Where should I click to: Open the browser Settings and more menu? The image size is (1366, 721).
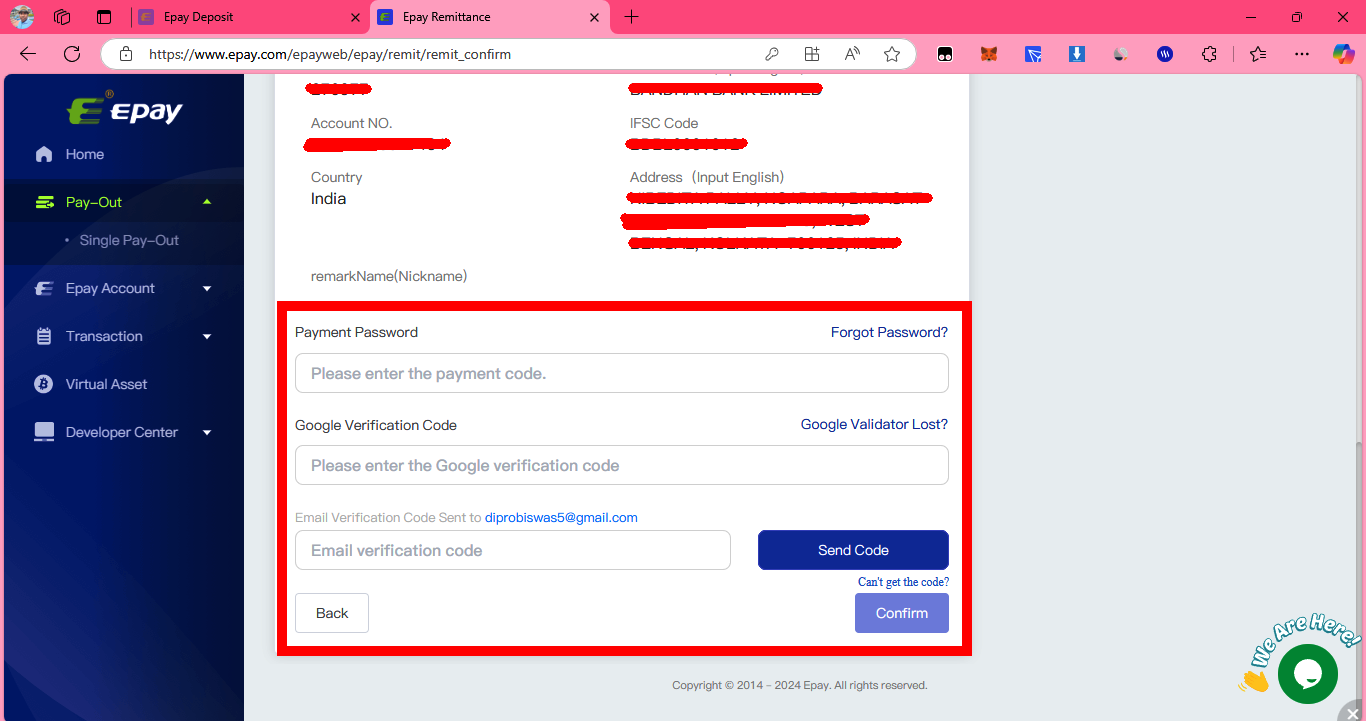coord(1301,54)
